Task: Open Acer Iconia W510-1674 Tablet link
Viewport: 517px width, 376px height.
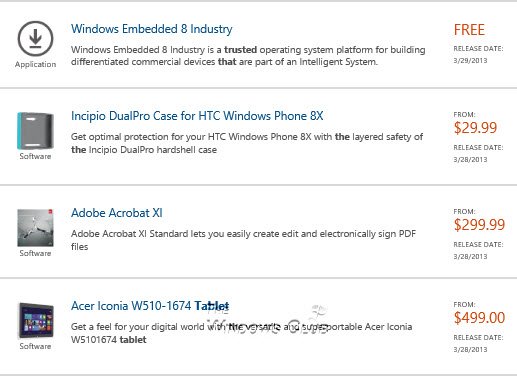Action: [x=150, y=306]
